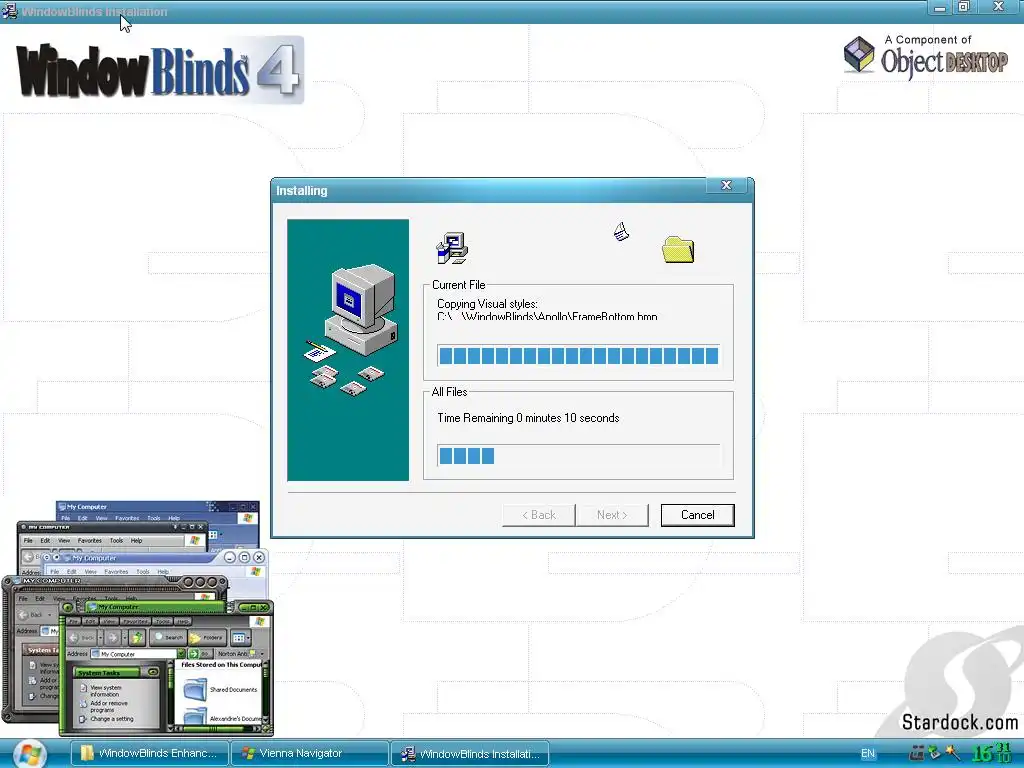Click the 'Copying Visual styles:' label
1024x768 pixels.
click(x=487, y=304)
